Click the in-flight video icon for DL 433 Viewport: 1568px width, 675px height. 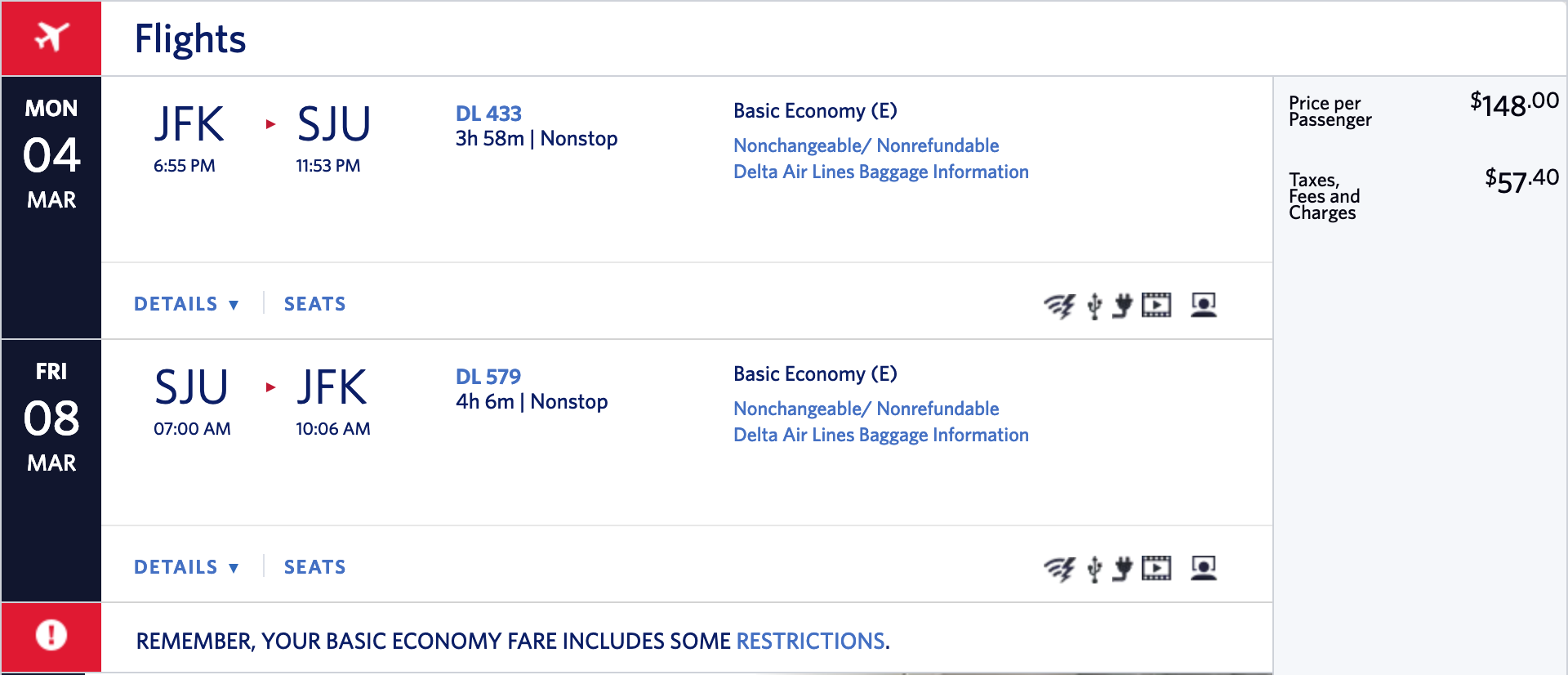(1156, 305)
